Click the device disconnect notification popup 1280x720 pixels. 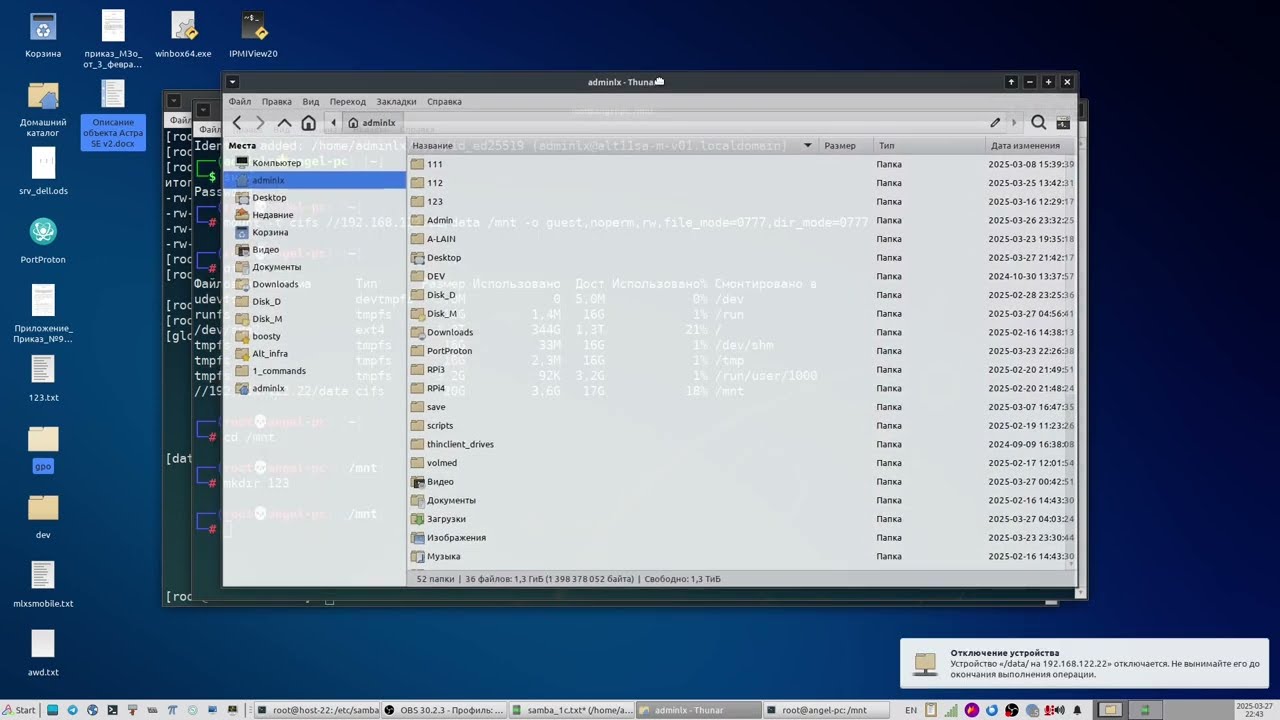point(1084,663)
